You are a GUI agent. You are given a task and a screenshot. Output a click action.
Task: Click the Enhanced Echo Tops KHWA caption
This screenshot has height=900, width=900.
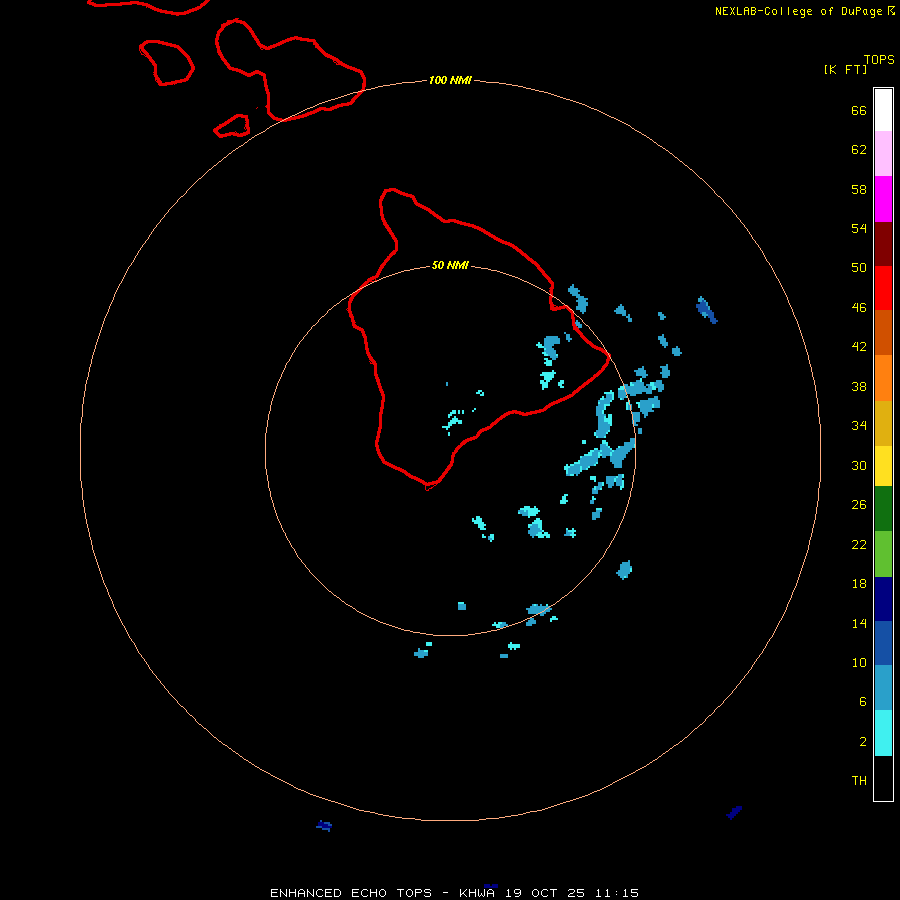(454, 893)
